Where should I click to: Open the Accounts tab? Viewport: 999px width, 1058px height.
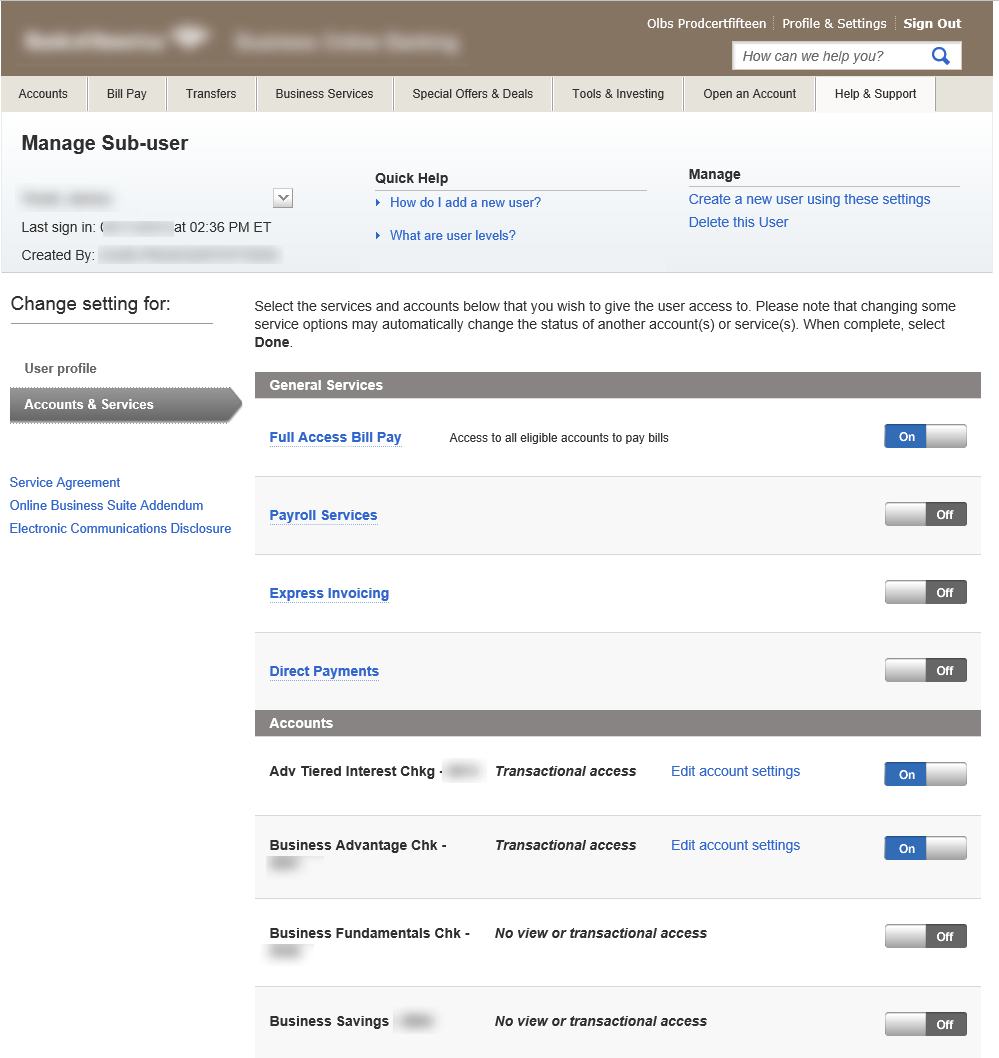coord(43,94)
